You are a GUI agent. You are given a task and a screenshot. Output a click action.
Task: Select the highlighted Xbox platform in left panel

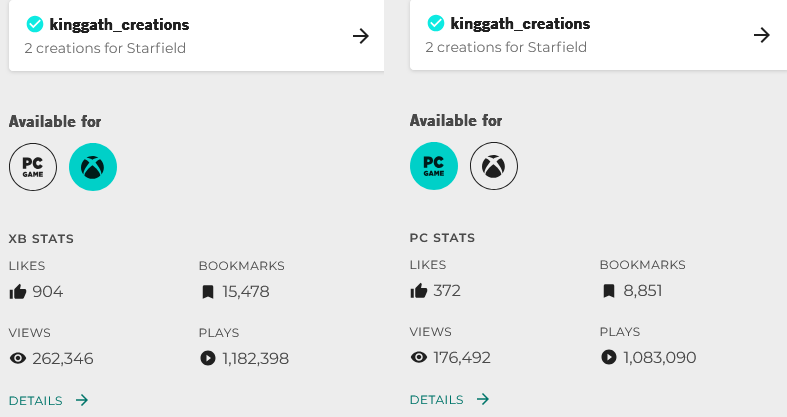click(x=93, y=167)
